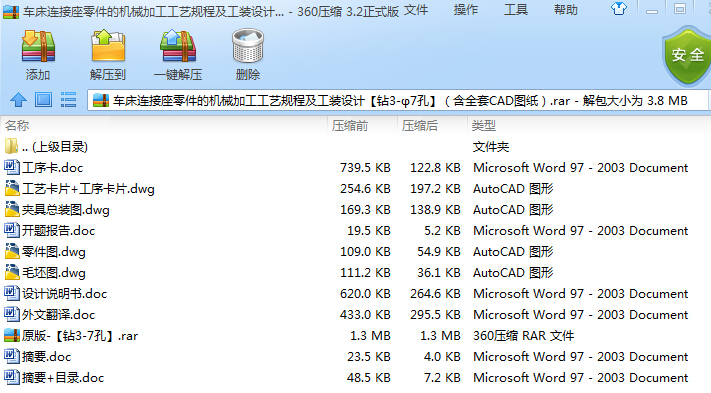
Task: Click the archive path address field
Action: click(399, 101)
